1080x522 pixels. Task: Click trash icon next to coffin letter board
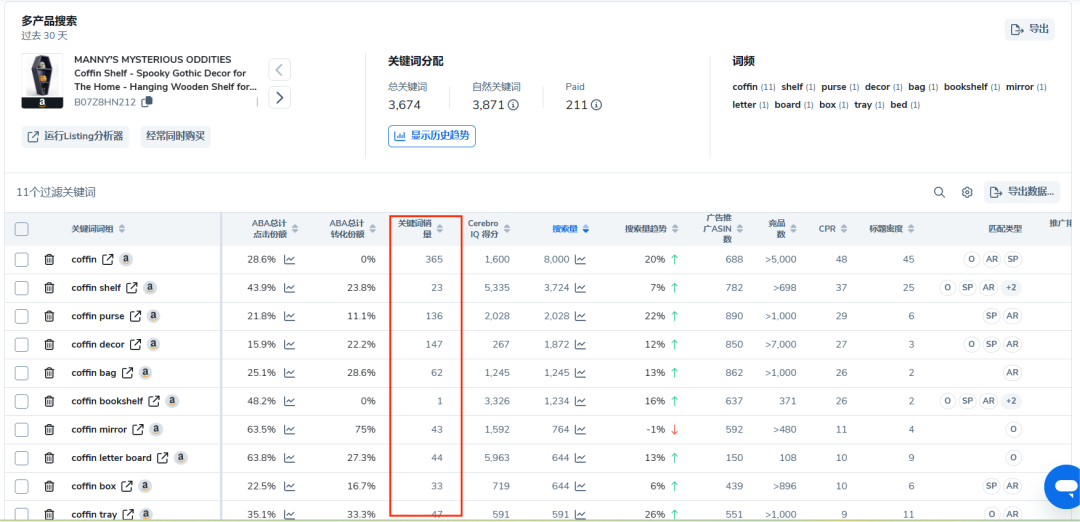pos(49,458)
